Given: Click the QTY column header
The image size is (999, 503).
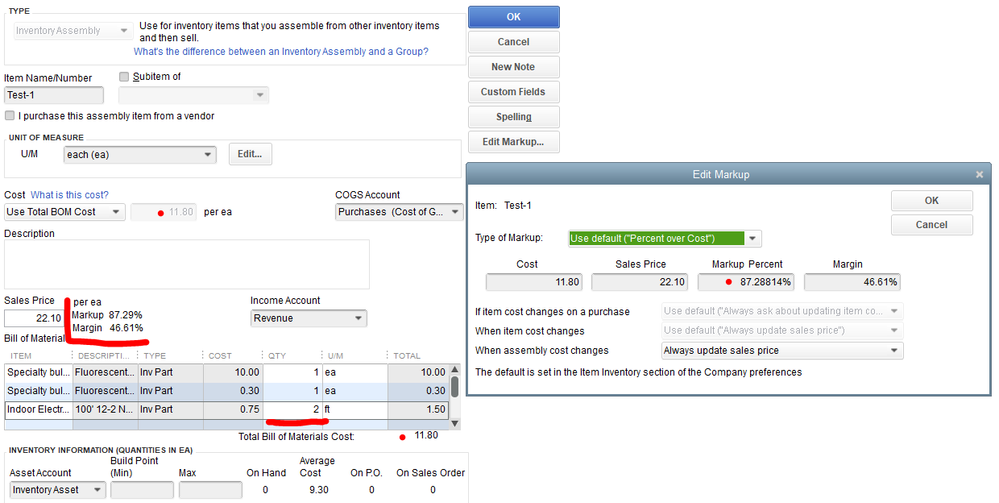Looking at the screenshot, I should coord(292,356).
